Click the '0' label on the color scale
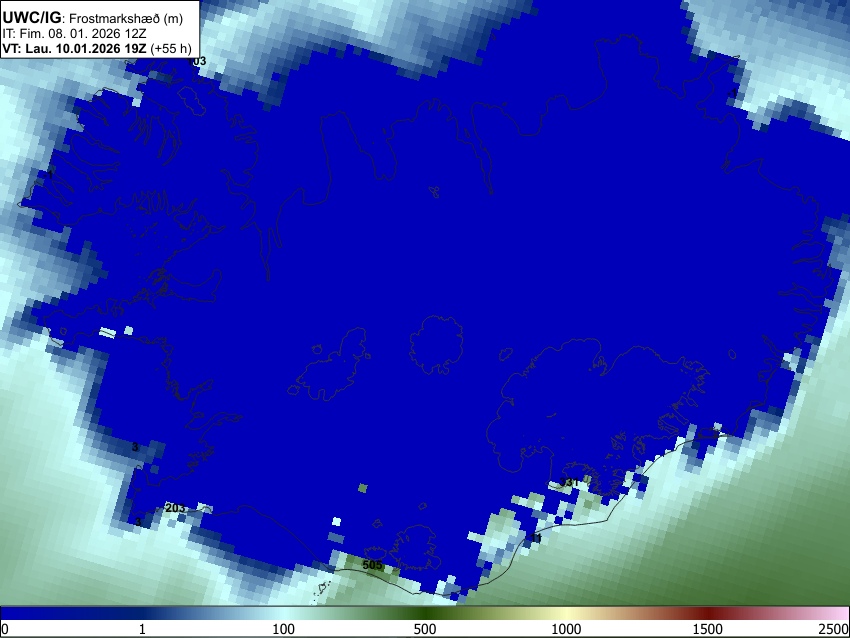Screen dimensions: 850x638 coord(5,629)
